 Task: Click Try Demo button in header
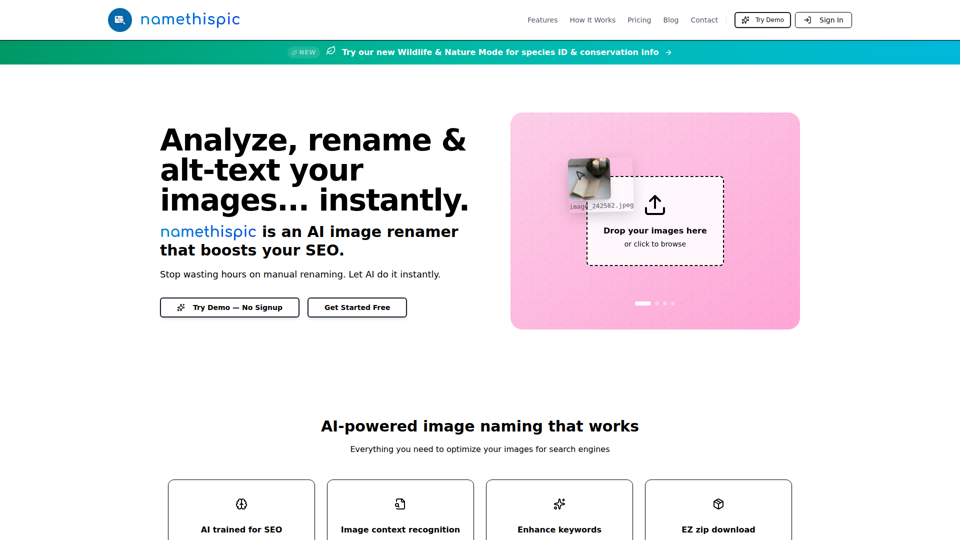click(762, 20)
